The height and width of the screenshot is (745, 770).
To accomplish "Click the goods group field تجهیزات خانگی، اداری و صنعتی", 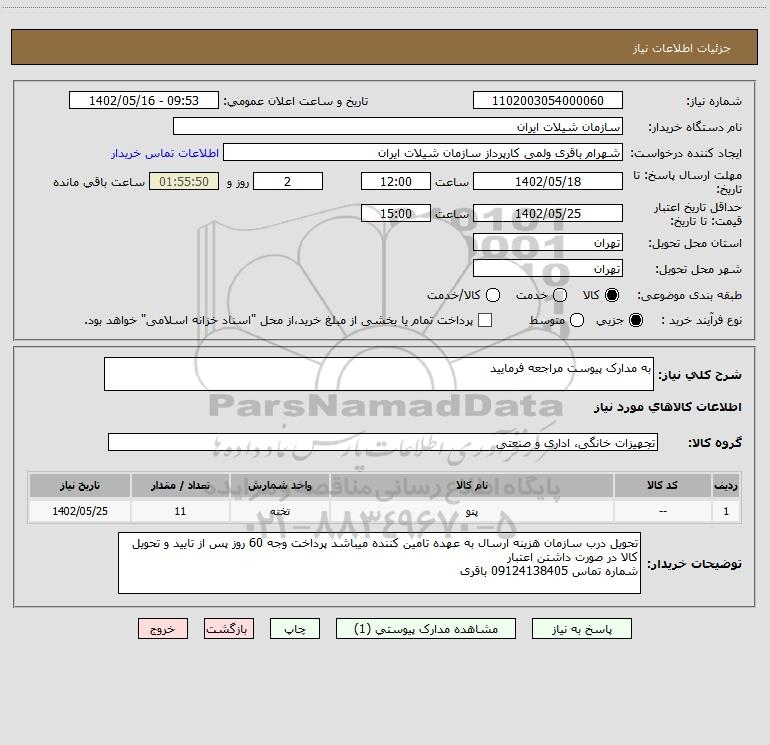I will pos(383,442).
